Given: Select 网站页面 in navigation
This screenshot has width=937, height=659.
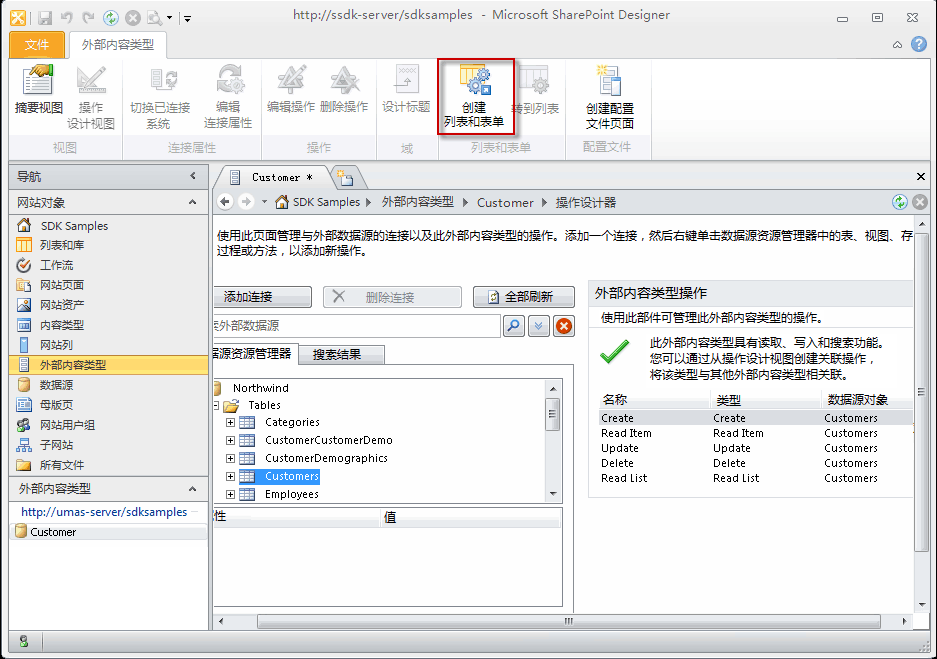Looking at the screenshot, I should tap(62, 285).
